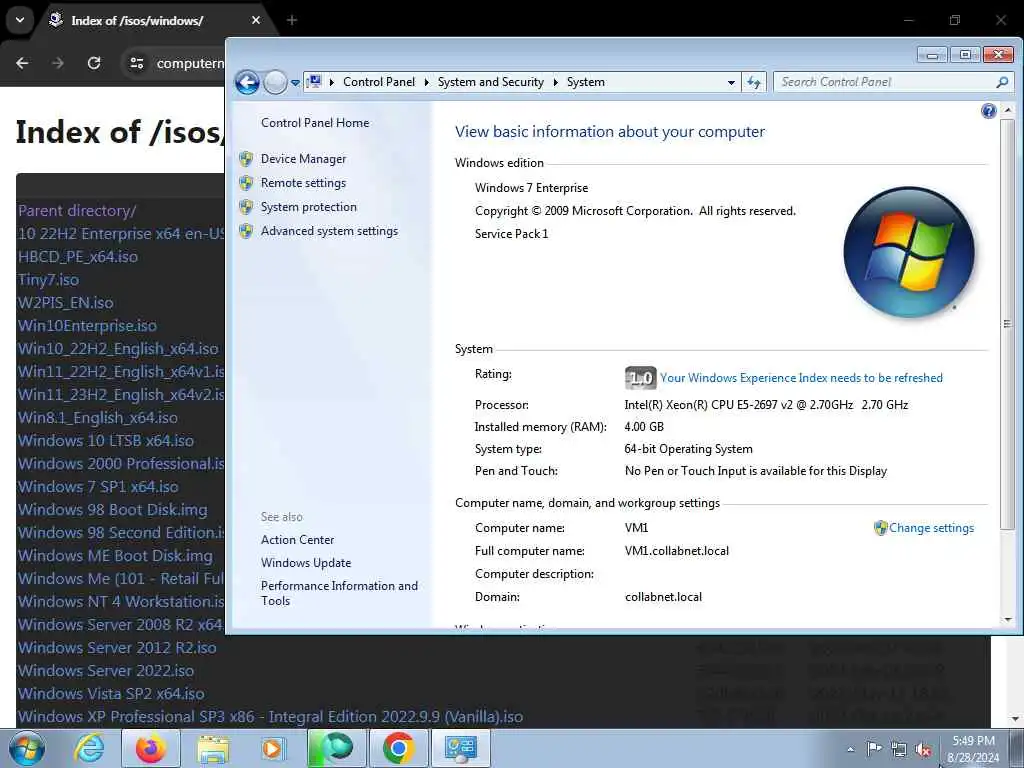Open the Parent directory link
This screenshot has height=768, width=1024.
77,210
